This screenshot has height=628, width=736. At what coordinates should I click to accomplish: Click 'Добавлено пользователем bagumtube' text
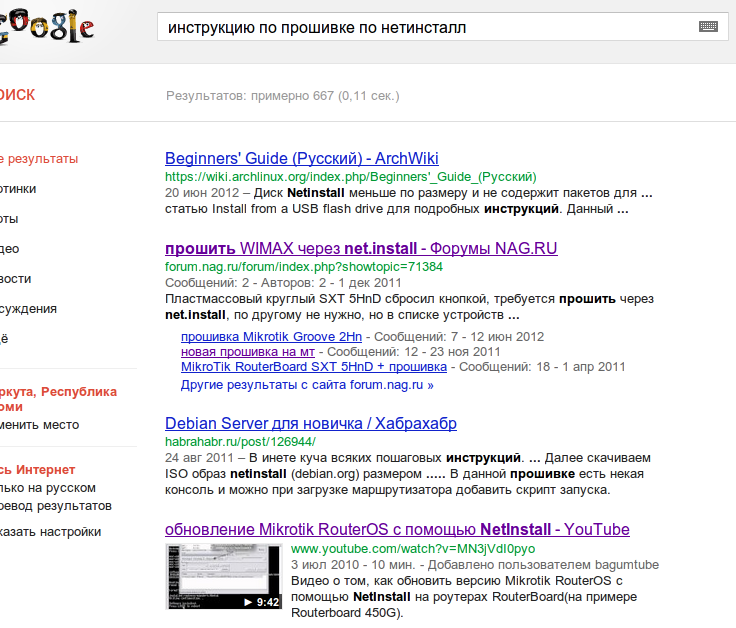click(x=544, y=565)
